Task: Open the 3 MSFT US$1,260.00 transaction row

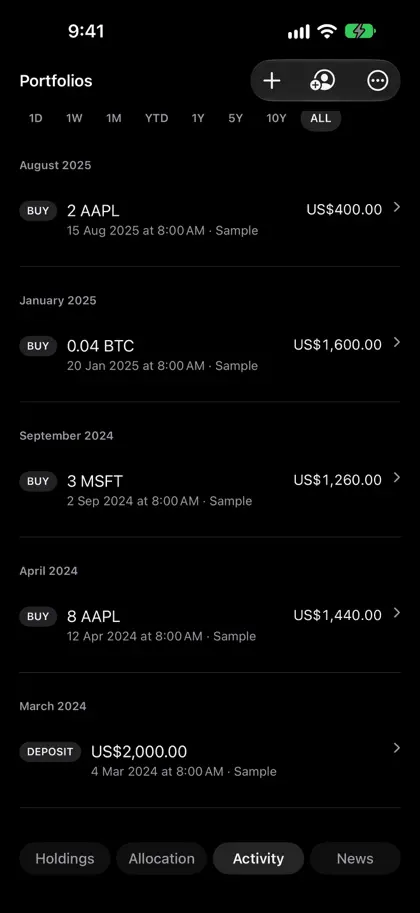Action: [x=210, y=490]
